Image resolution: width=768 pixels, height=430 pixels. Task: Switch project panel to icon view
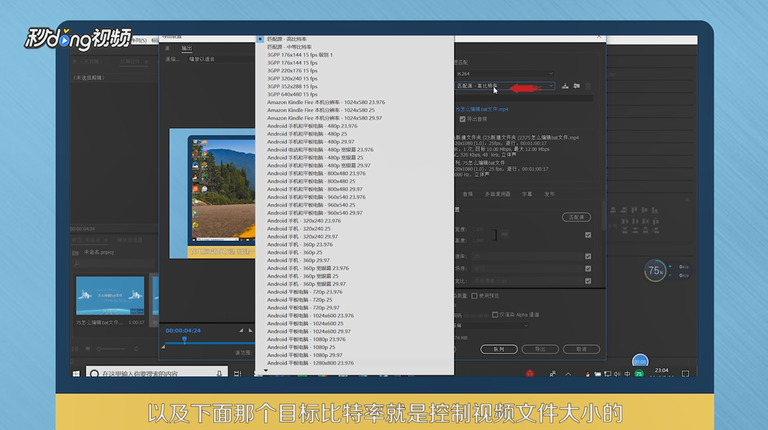tap(88, 349)
